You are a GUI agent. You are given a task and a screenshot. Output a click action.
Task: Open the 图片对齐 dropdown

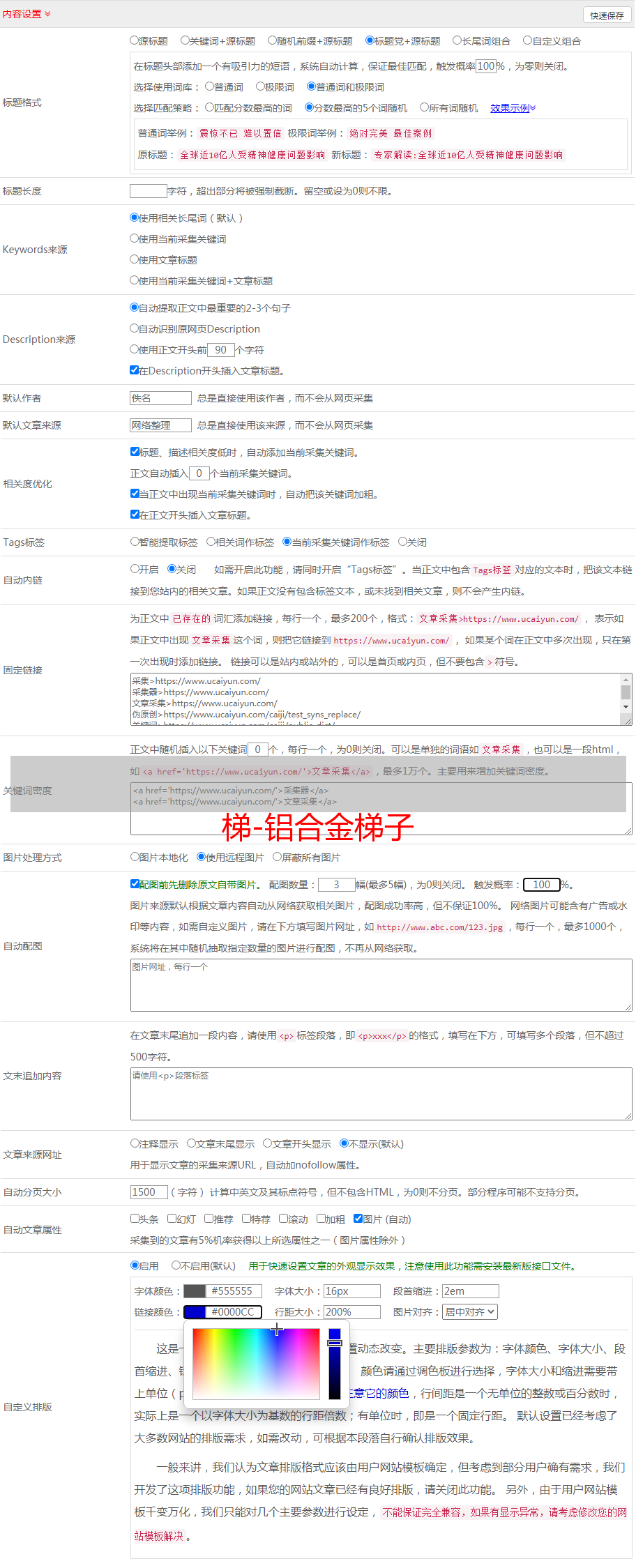[x=471, y=1312]
